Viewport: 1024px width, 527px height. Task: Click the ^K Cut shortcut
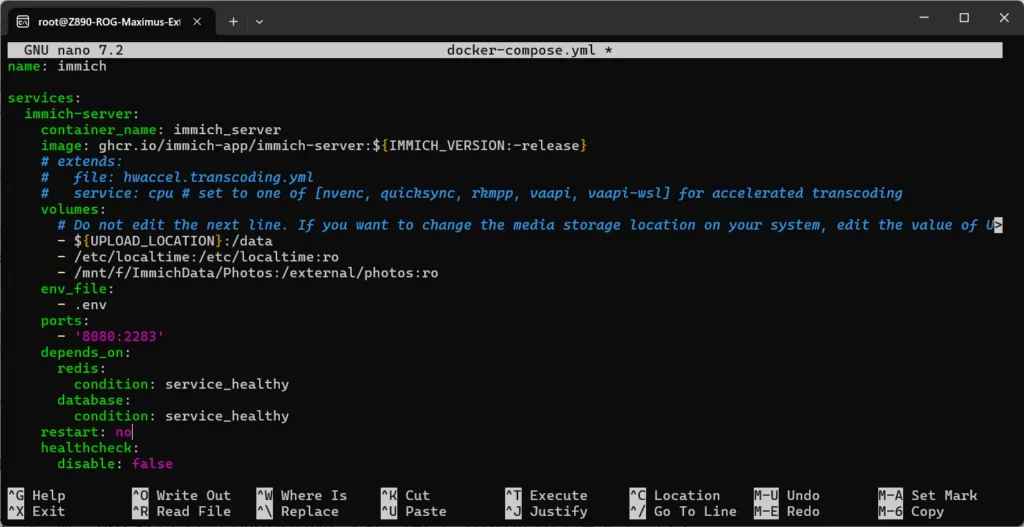coord(406,496)
